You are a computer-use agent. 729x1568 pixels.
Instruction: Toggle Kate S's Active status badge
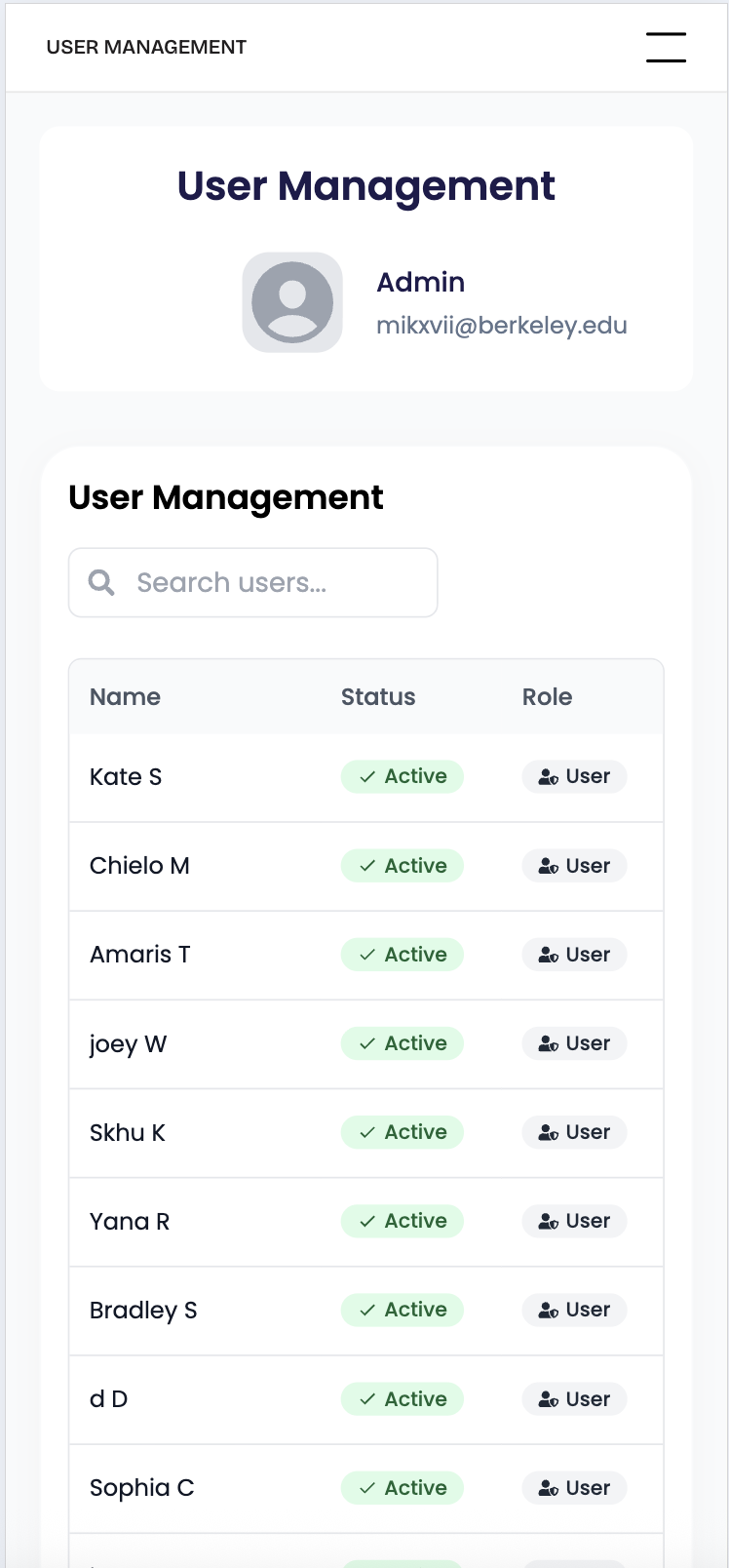pyautogui.click(x=402, y=777)
